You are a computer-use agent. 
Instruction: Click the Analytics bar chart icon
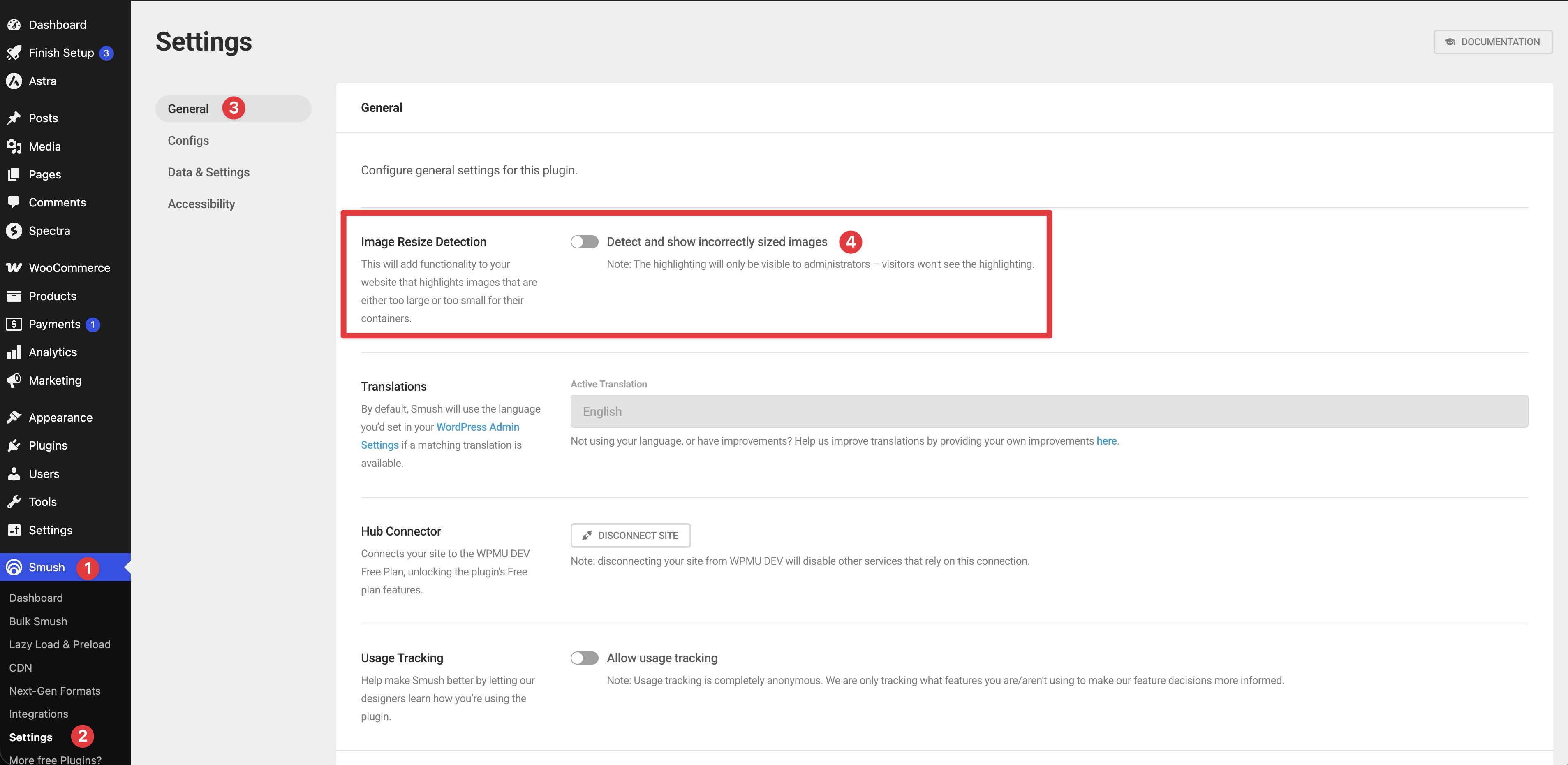pyautogui.click(x=14, y=352)
